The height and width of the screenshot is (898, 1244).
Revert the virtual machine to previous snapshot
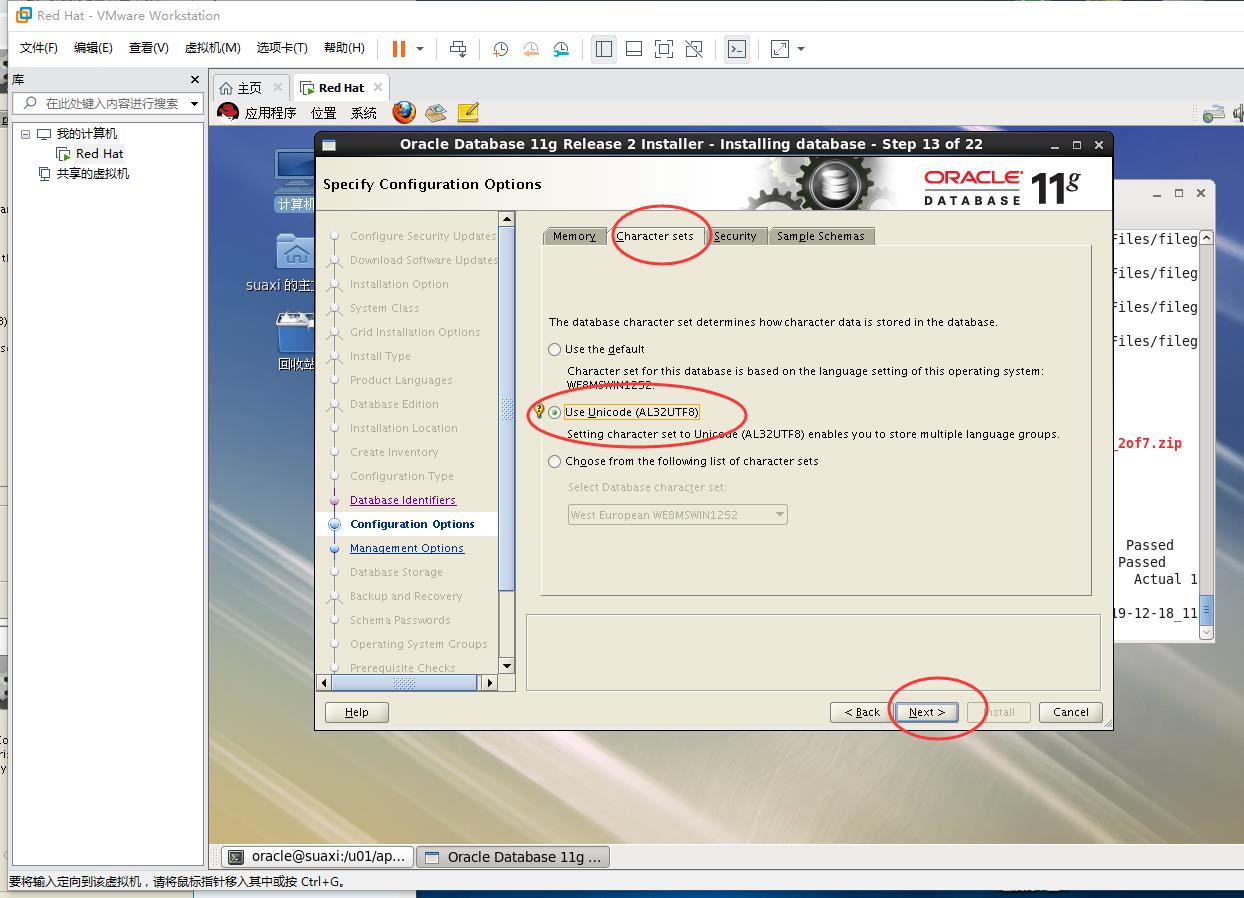531,48
